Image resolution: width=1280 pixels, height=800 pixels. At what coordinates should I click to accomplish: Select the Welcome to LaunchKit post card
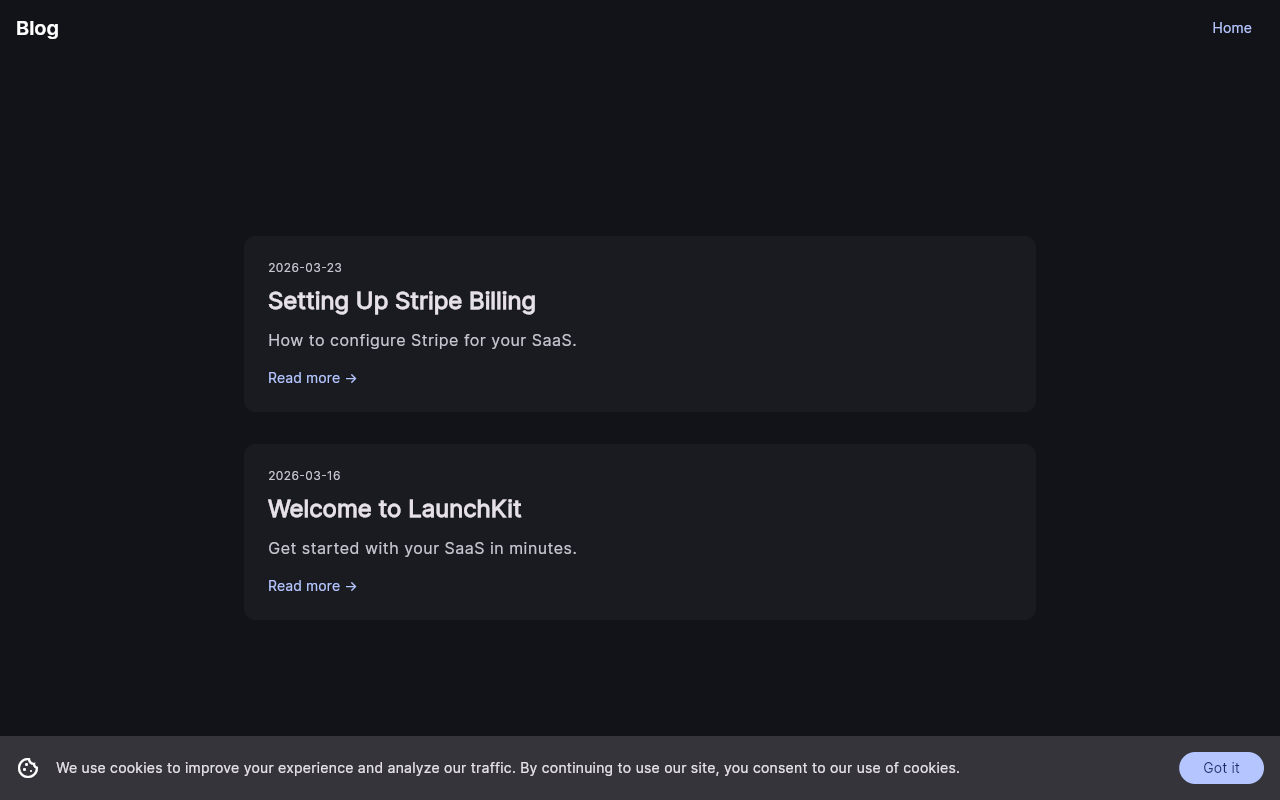click(x=640, y=532)
